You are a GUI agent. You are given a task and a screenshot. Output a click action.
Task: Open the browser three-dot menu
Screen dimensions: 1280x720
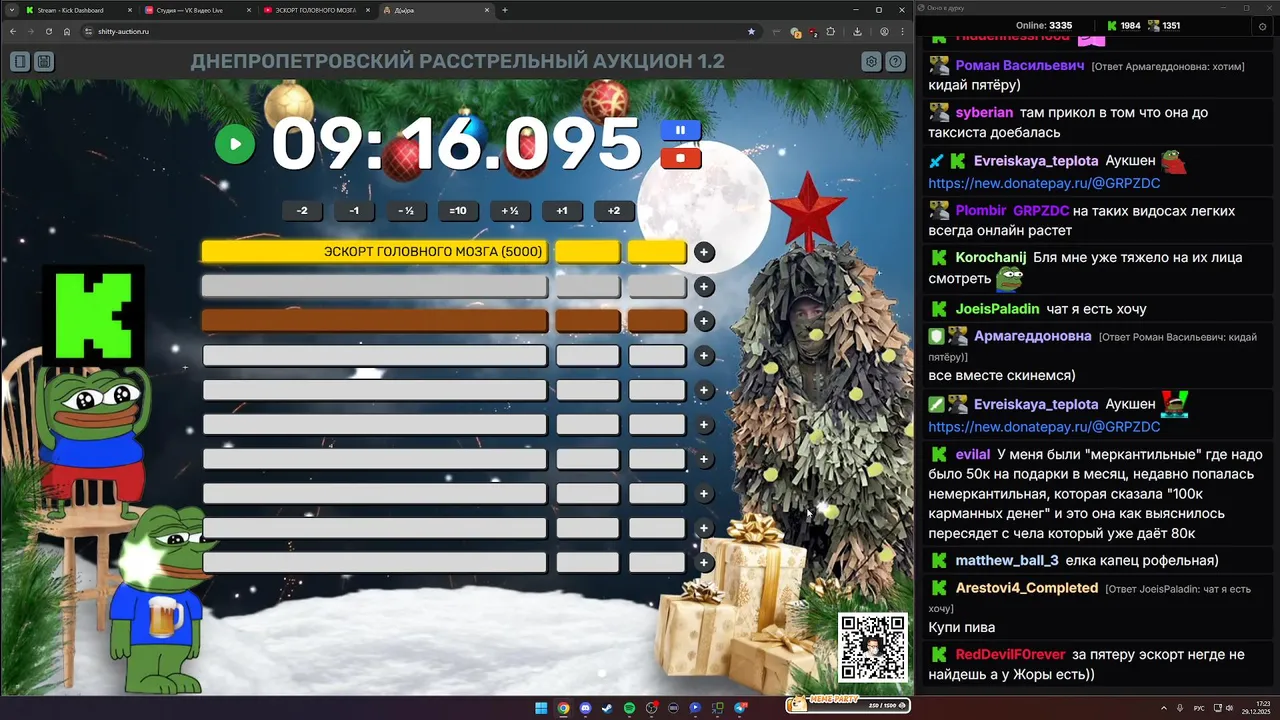903,31
